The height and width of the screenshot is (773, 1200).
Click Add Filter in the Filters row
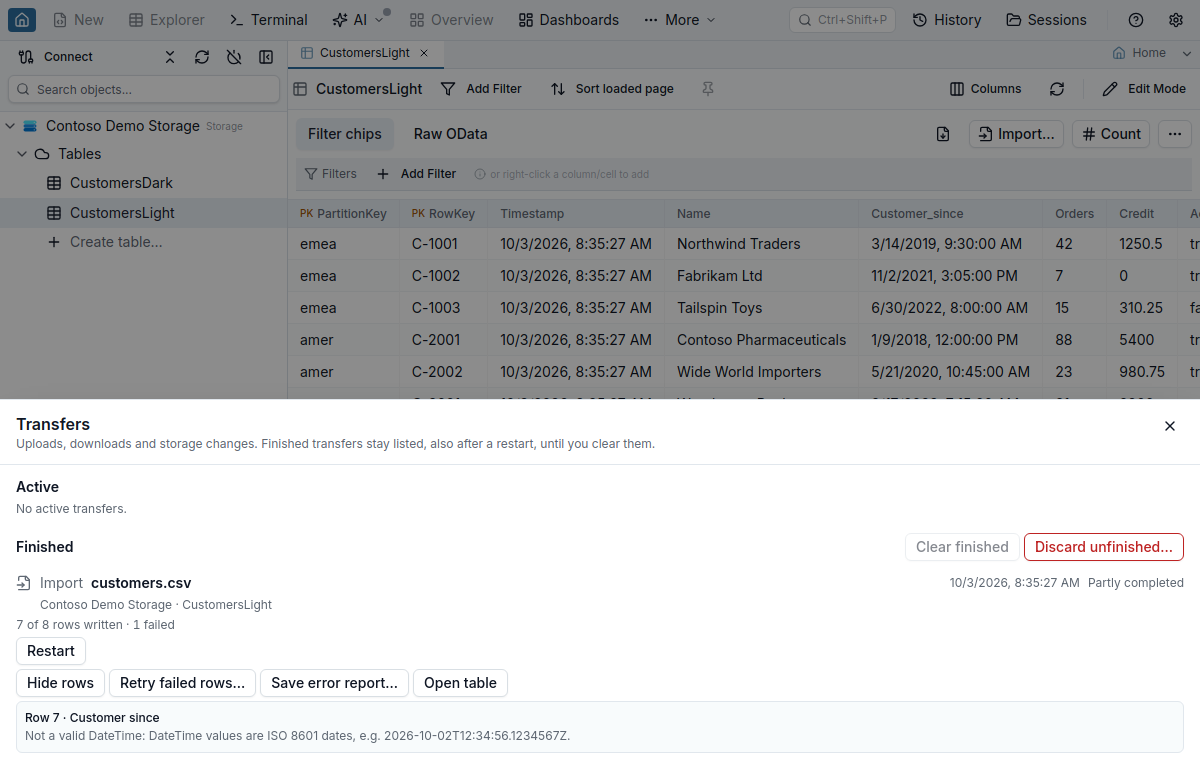click(417, 174)
